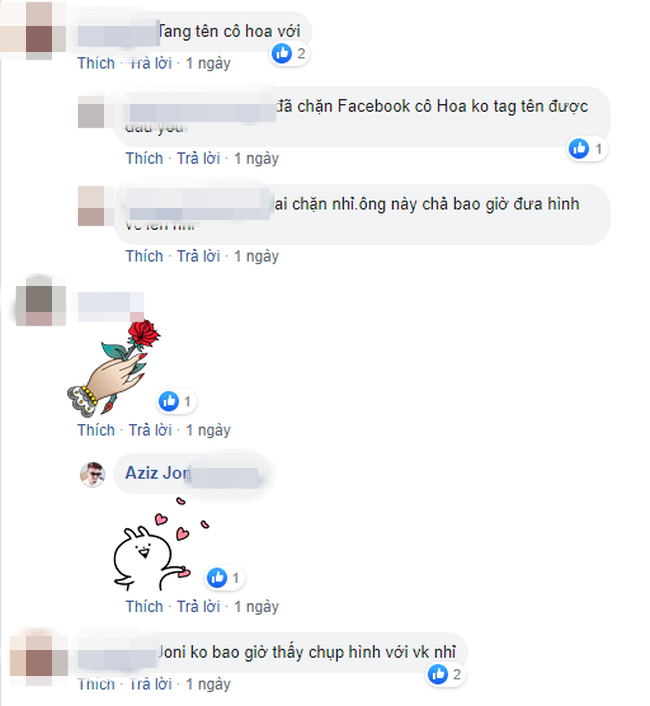
Task: Click Thích under 'Joni ko bao giờ' comment
Action: (x=96, y=684)
